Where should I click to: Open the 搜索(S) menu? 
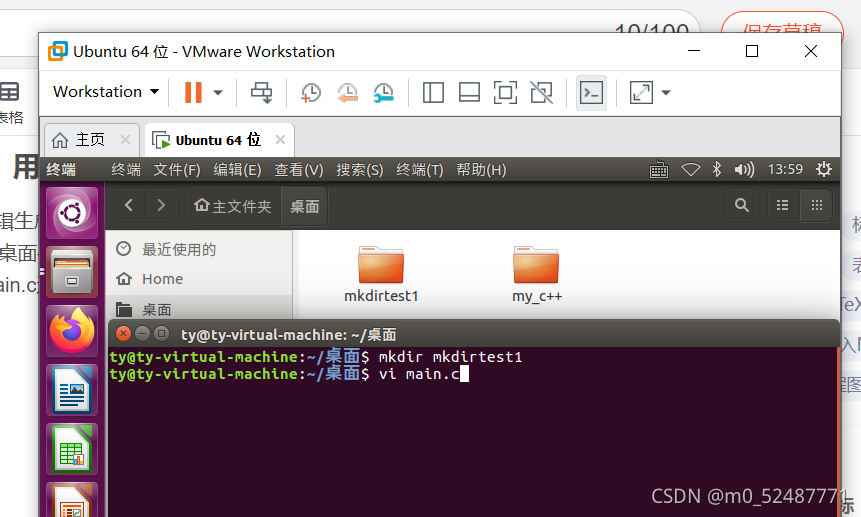[x=360, y=170]
